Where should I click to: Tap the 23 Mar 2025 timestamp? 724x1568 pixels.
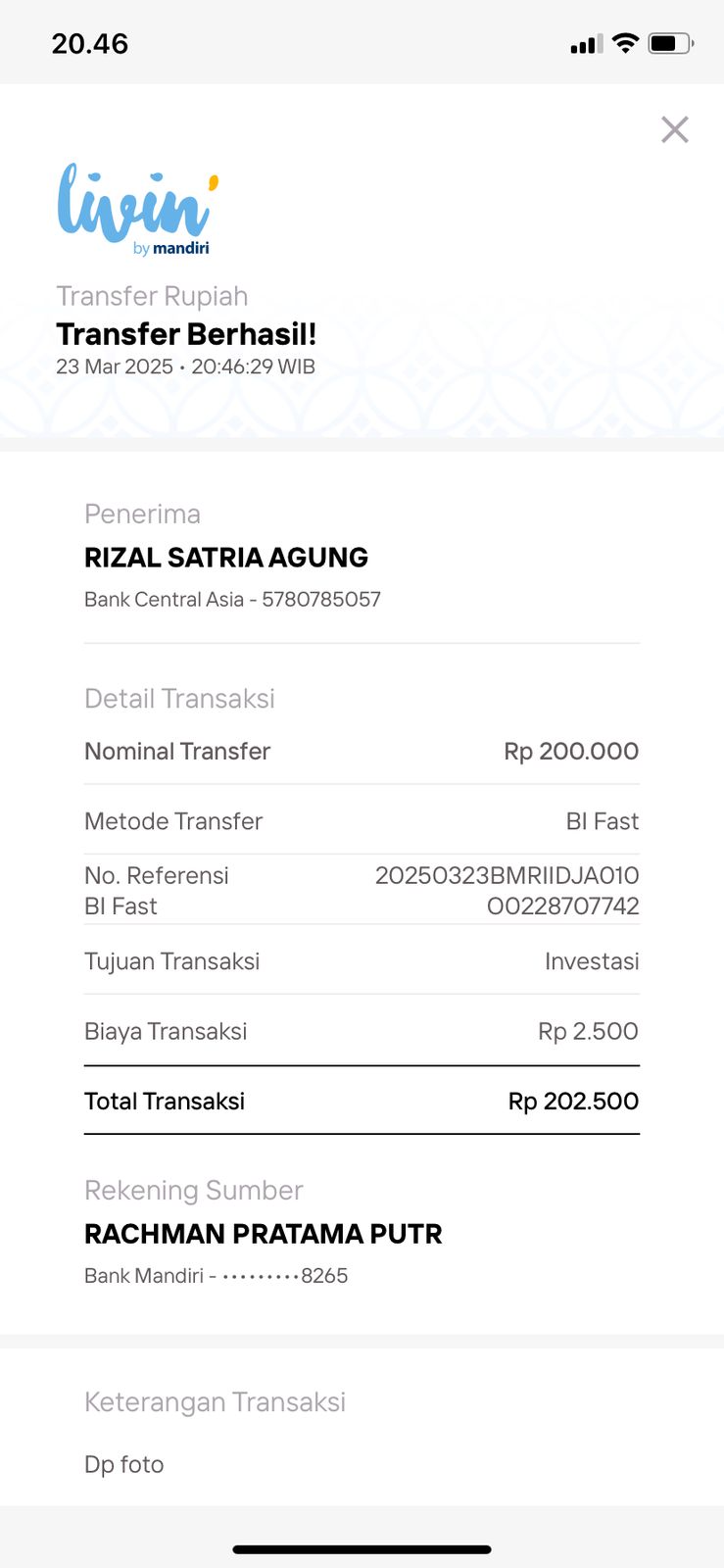(185, 367)
